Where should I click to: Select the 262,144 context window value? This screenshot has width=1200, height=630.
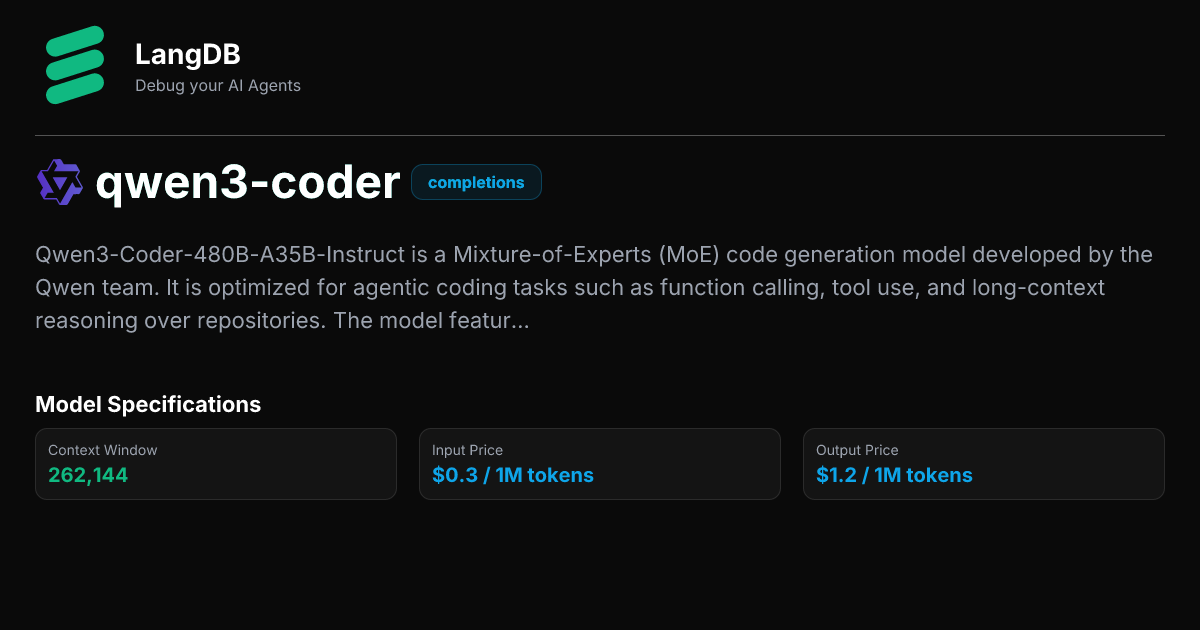click(88, 475)
